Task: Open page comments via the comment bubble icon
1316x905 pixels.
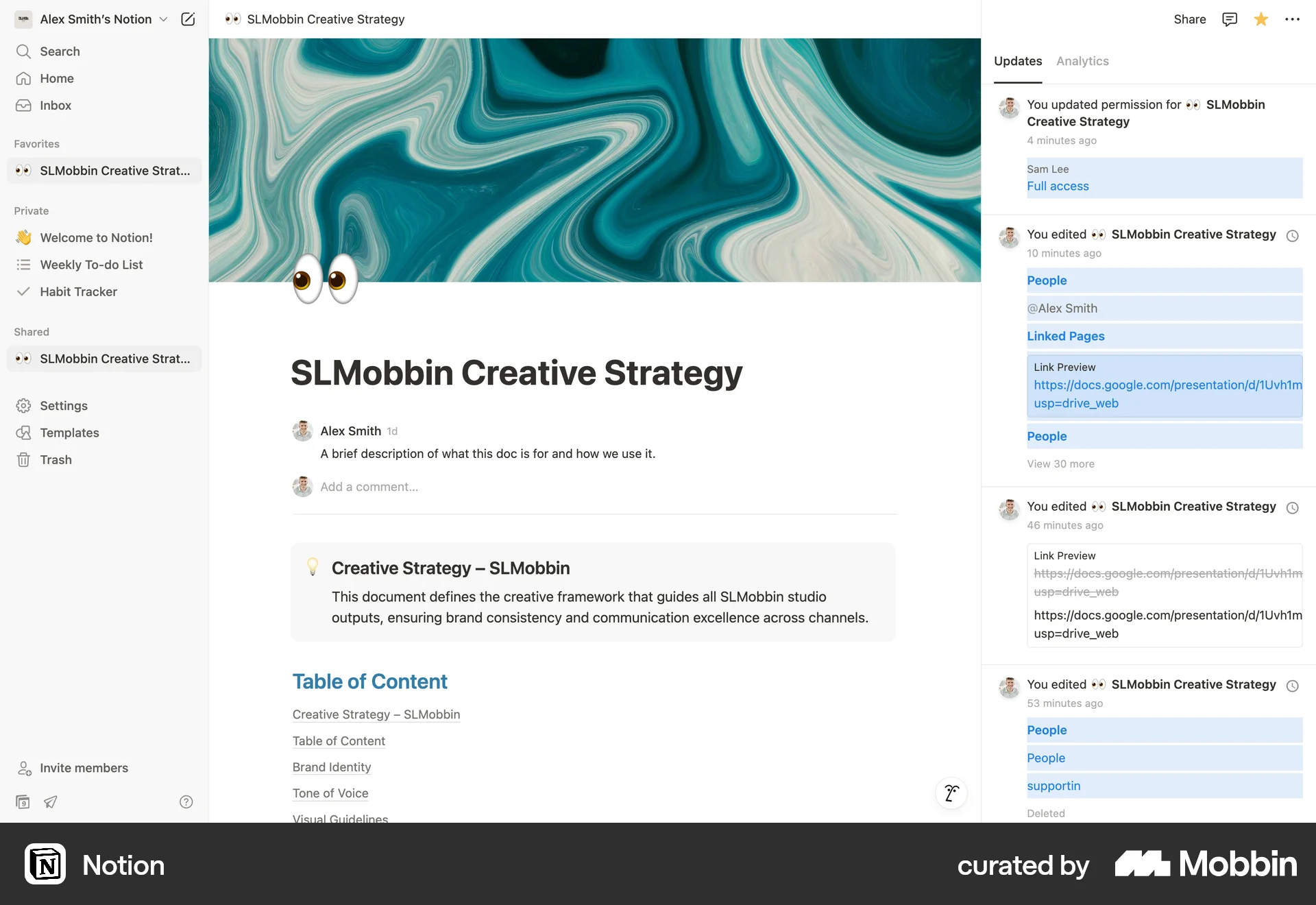Action: 1229,19
